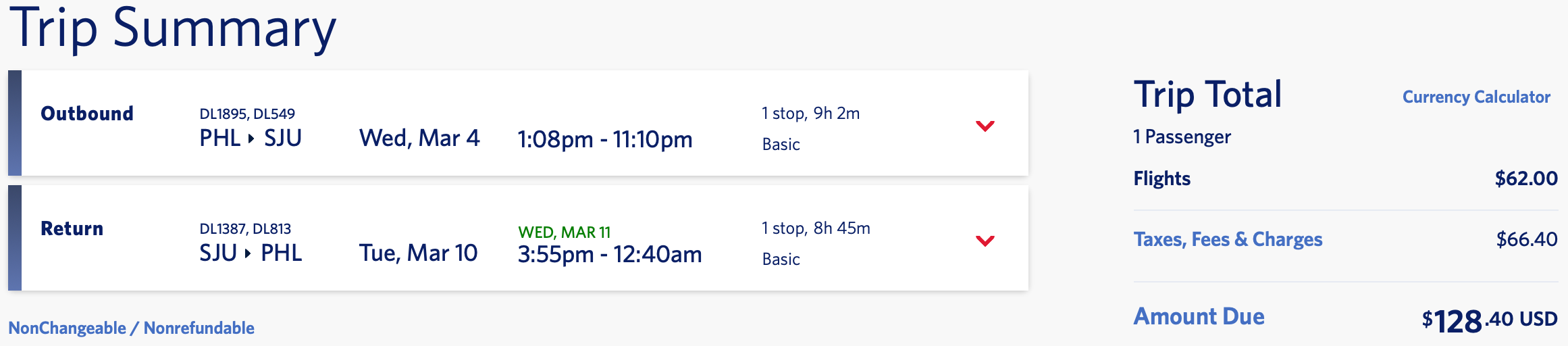Click the Amount Due label
The image size is (1568, 346).
[1199, 316]
